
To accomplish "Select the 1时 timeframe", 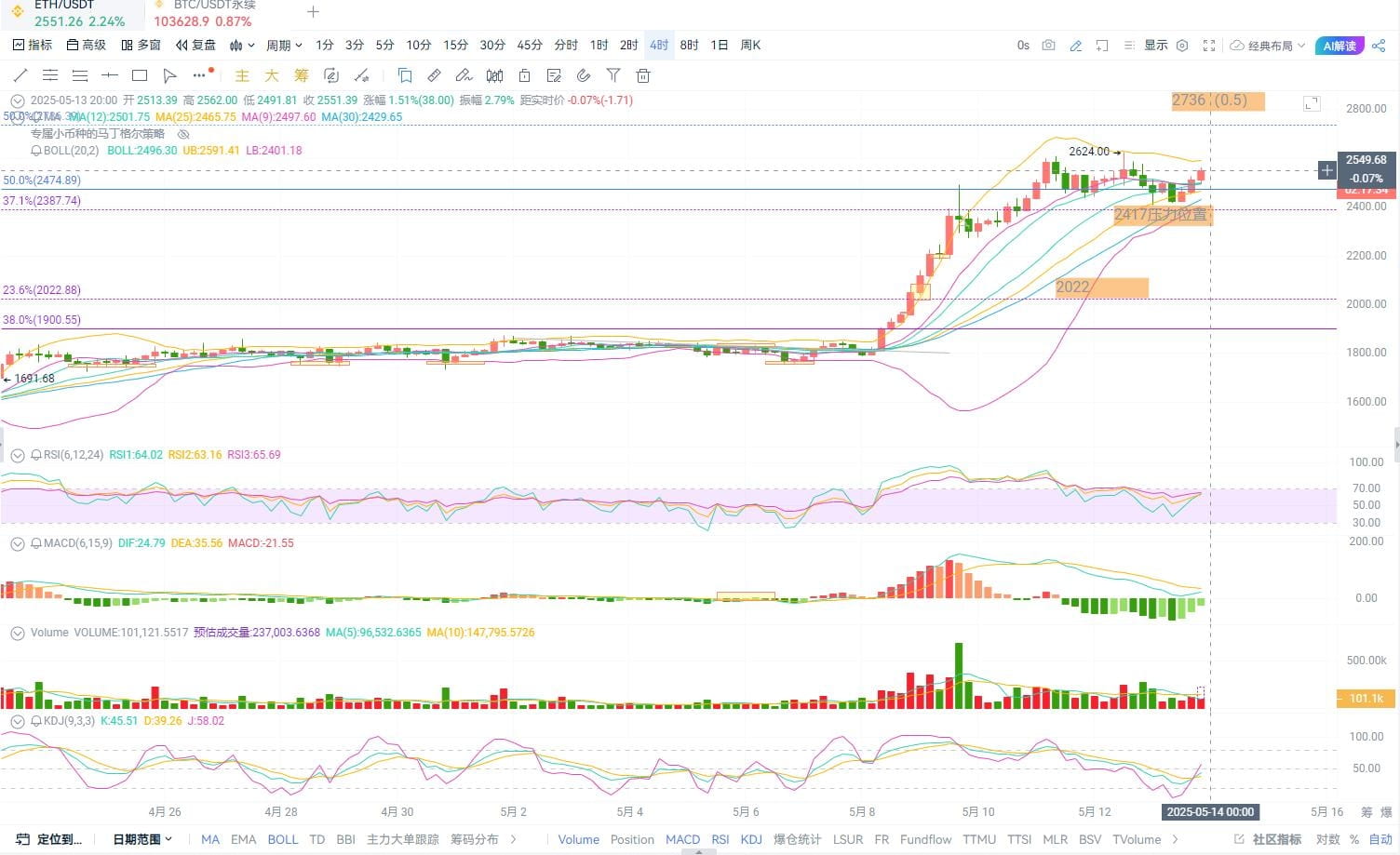I will pyautogui.click(x=599, y=46).
